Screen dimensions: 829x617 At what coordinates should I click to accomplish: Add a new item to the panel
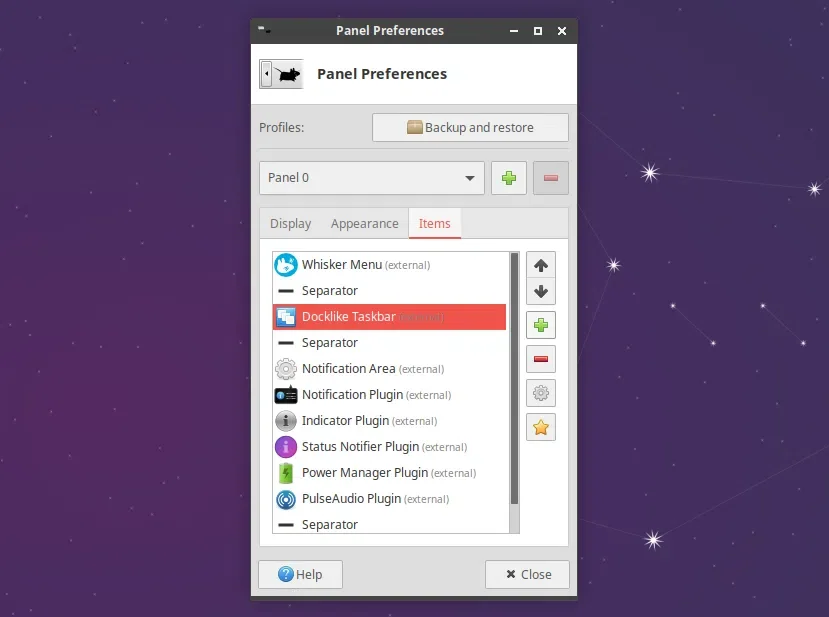[541, 325]
